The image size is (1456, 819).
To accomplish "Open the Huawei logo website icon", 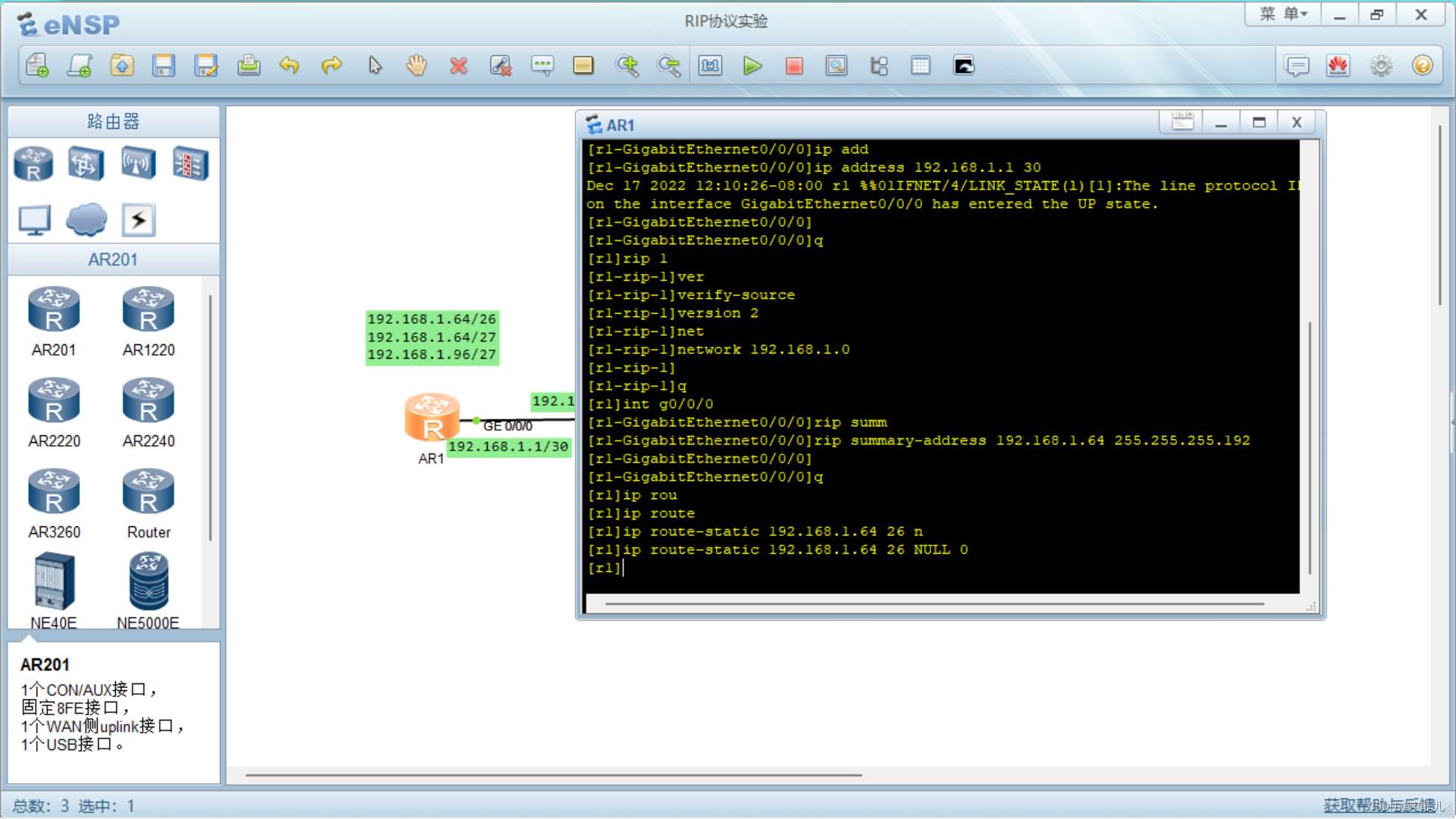I will pyautogui.click(x=1338, y=66).
